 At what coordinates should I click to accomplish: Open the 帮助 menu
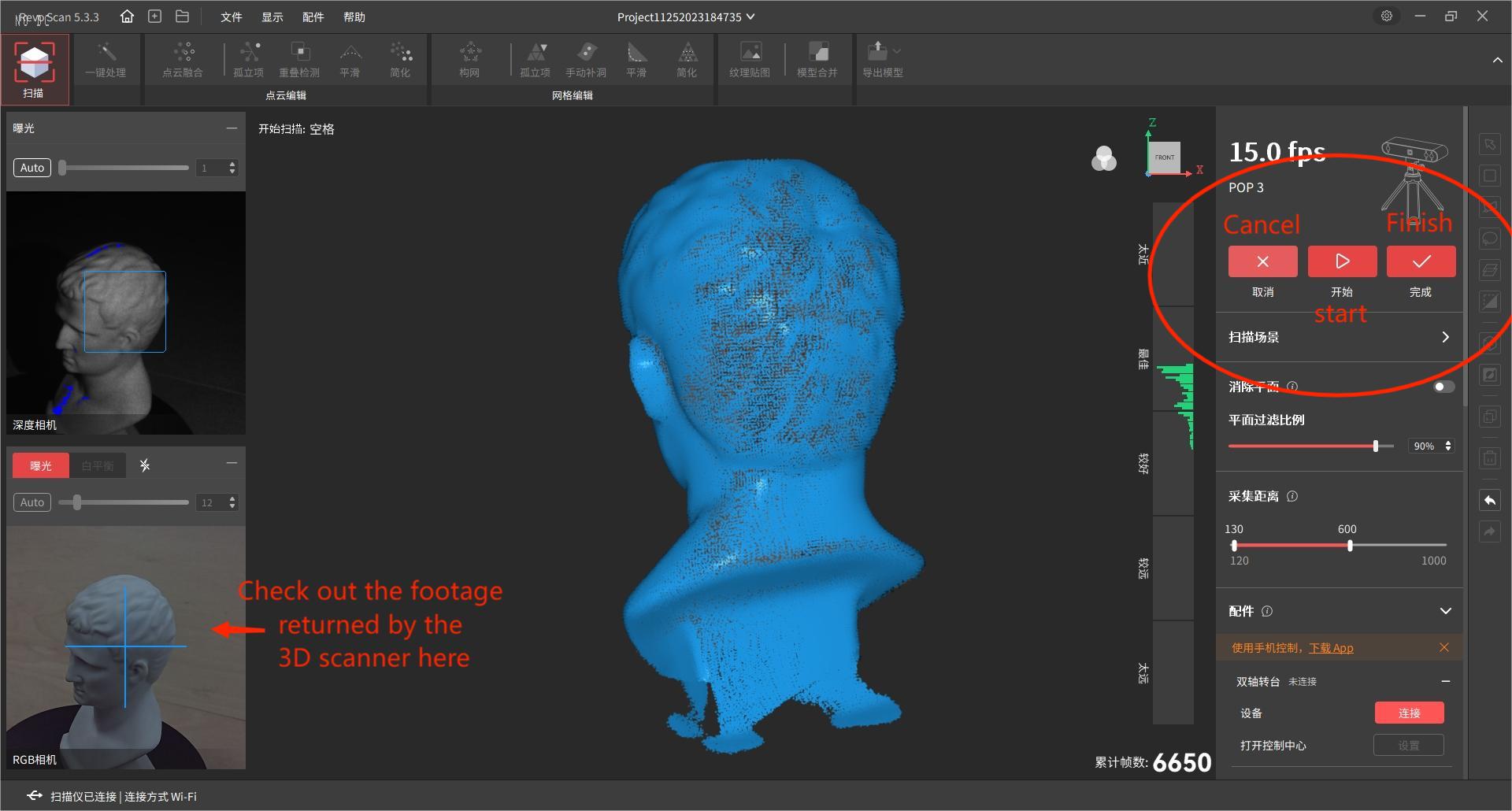[x=354, y=17]
